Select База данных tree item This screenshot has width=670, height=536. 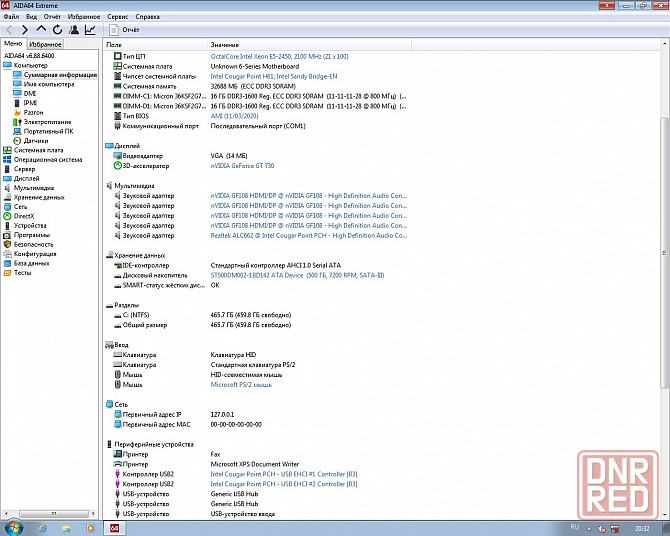(26, 263)
